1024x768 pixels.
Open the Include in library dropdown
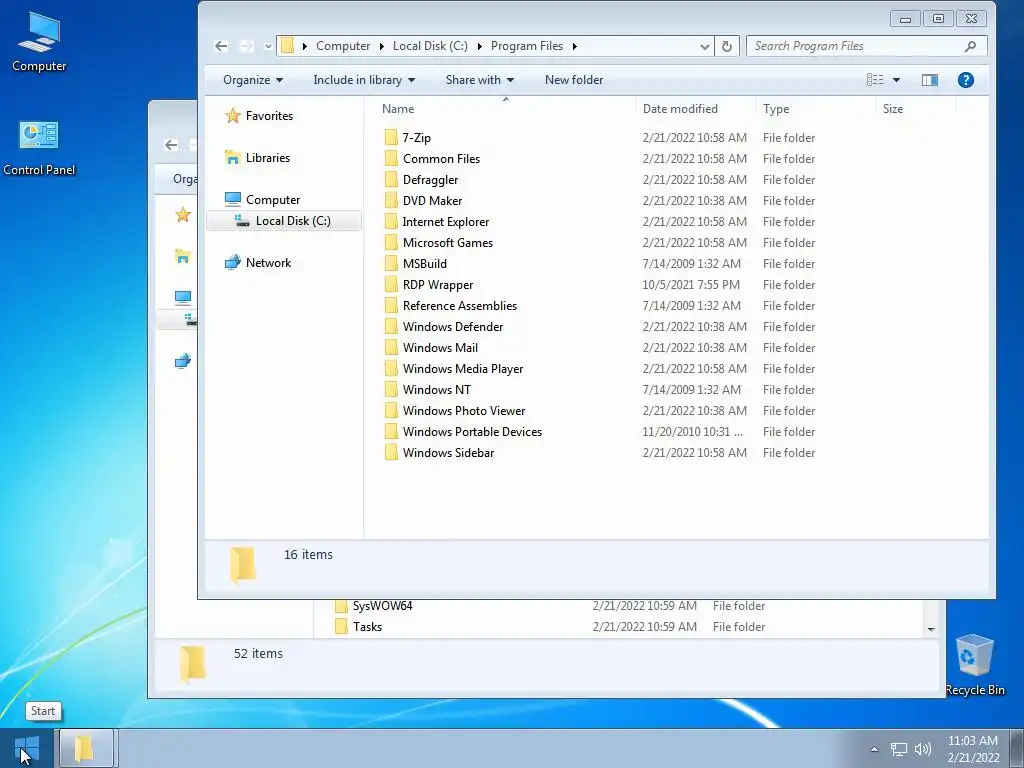click(x=364, y=80)
